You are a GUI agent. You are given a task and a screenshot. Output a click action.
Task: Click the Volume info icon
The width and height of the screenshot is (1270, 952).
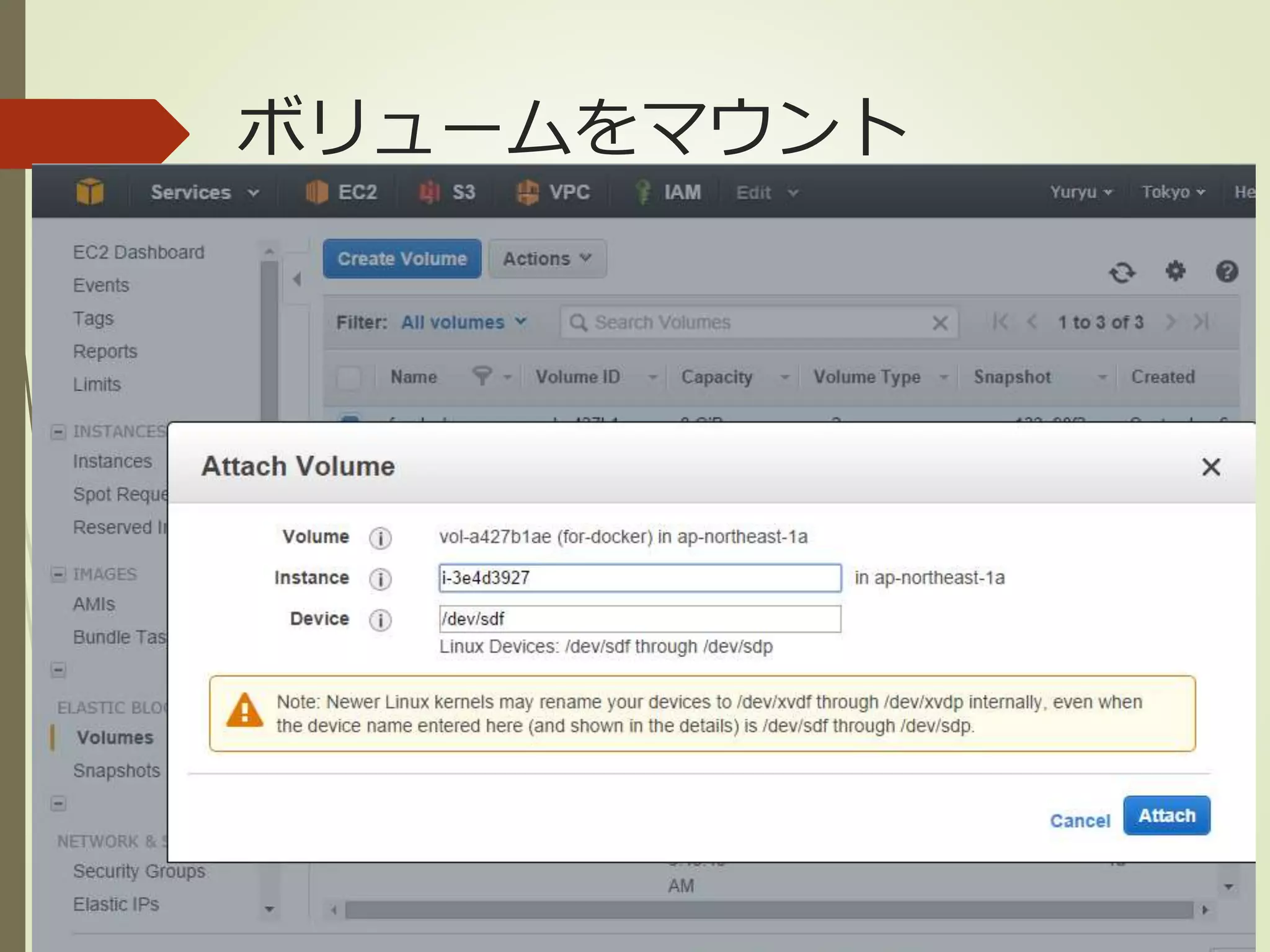(x=380, y=538)
